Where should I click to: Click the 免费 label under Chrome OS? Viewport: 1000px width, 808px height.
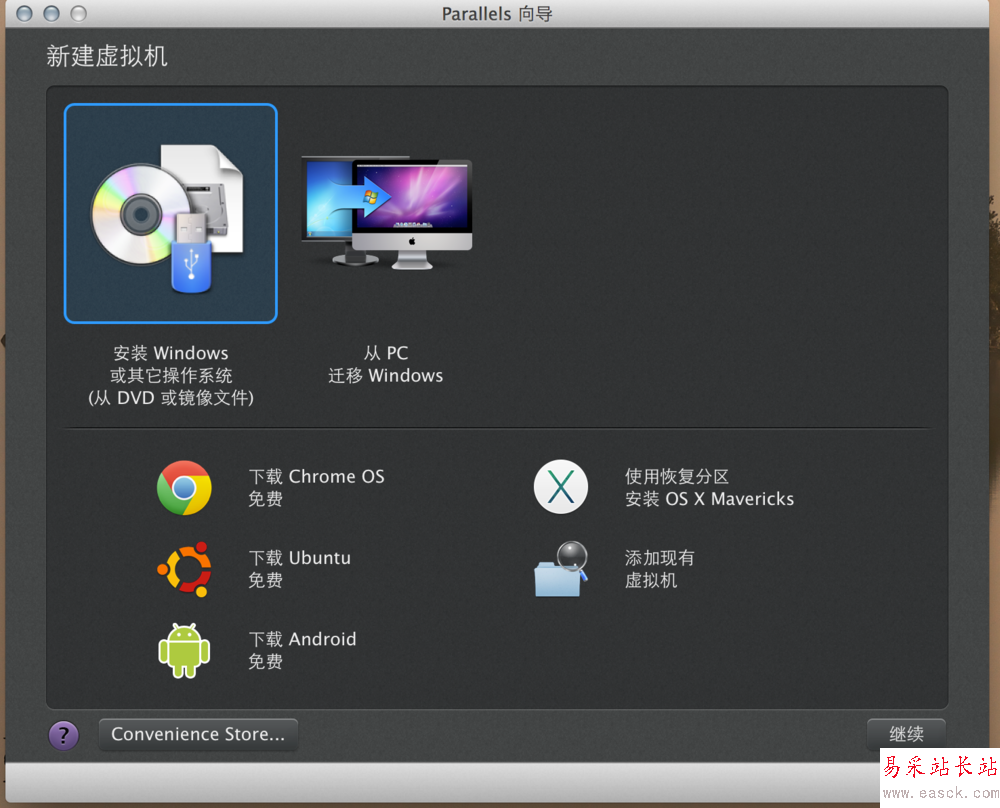coord(265,499)
